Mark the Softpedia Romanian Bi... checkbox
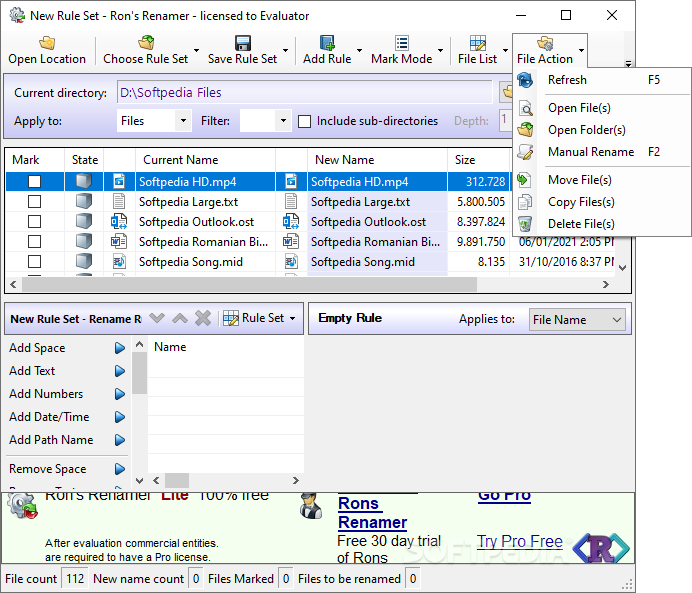 click(34, 242)
